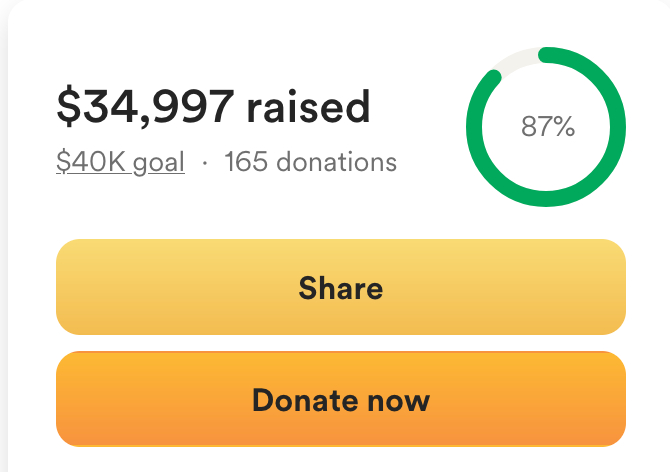This screenshot has height=472, width=670.
Task: Click the word "Share" on the yellow button
Action: click(x=341, y=289)
